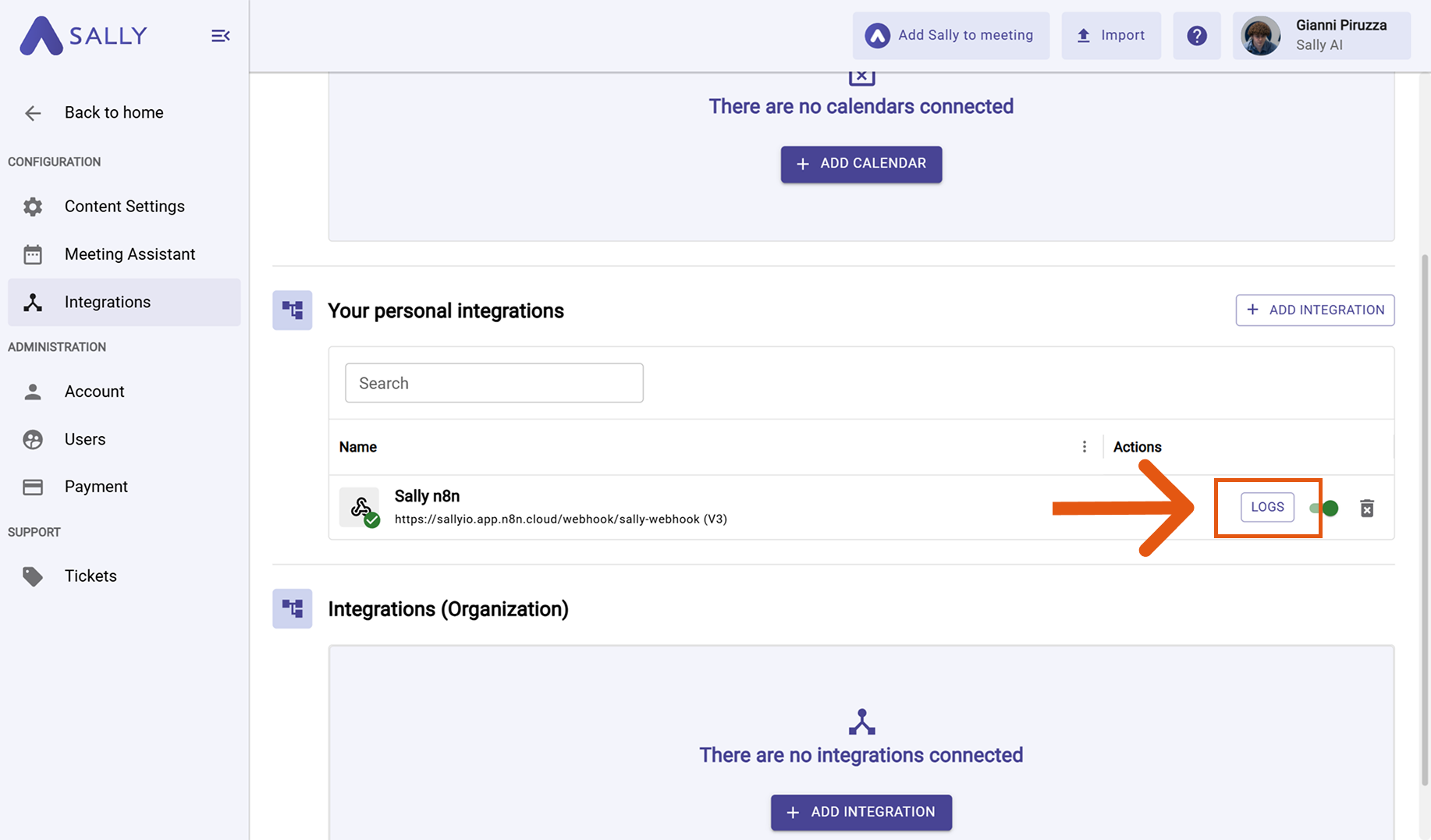The height and width of the screenshot is (840, 1431).
Task: Click the Import button
Action: [x=1111, y=36]
